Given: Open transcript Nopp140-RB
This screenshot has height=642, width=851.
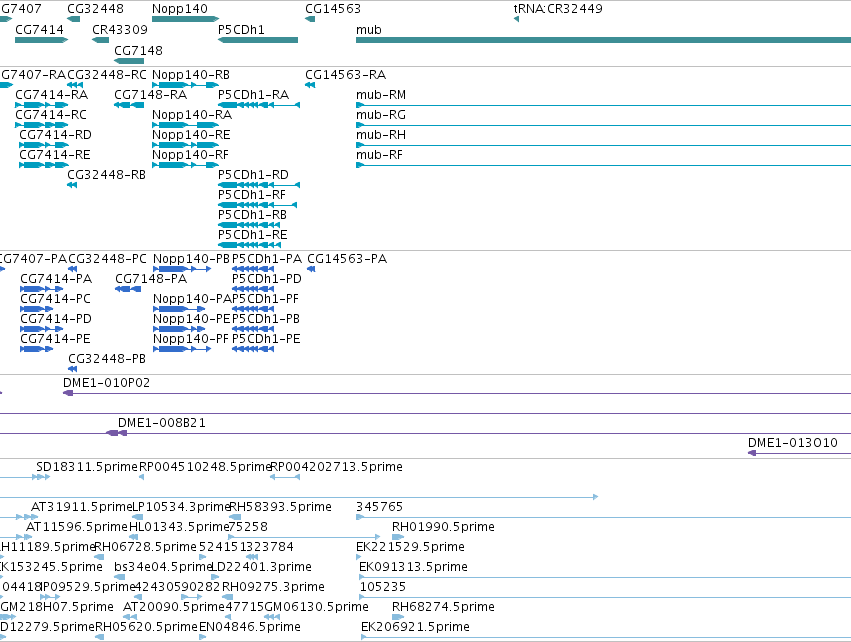Looking at the screenshot, I should (185, 85).
